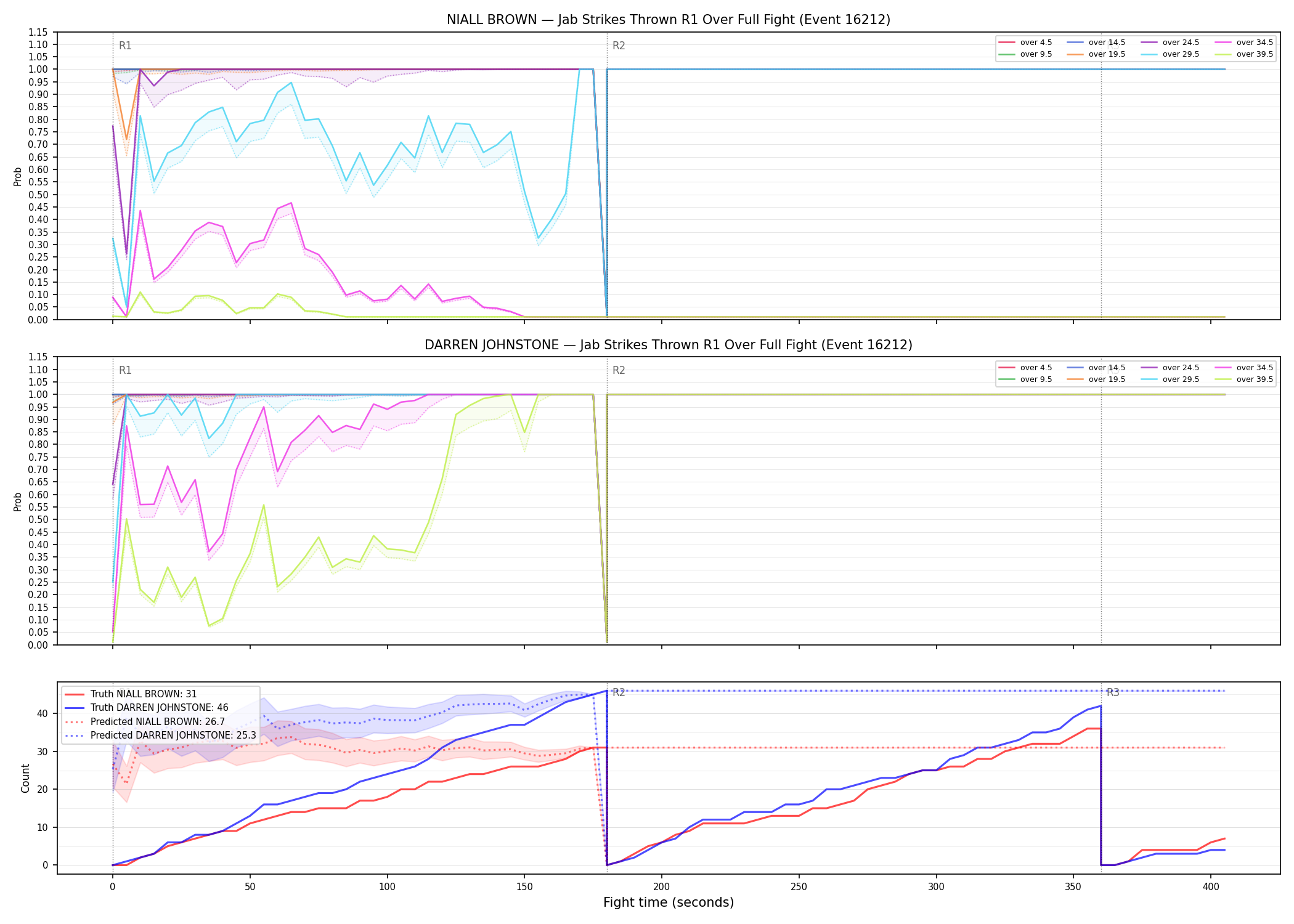This screenshot has height=924, width=1294.
Task: Click 'Predicted DARREN JOHNSTONE: 25.3' legend entry
Action: [160, 736]
